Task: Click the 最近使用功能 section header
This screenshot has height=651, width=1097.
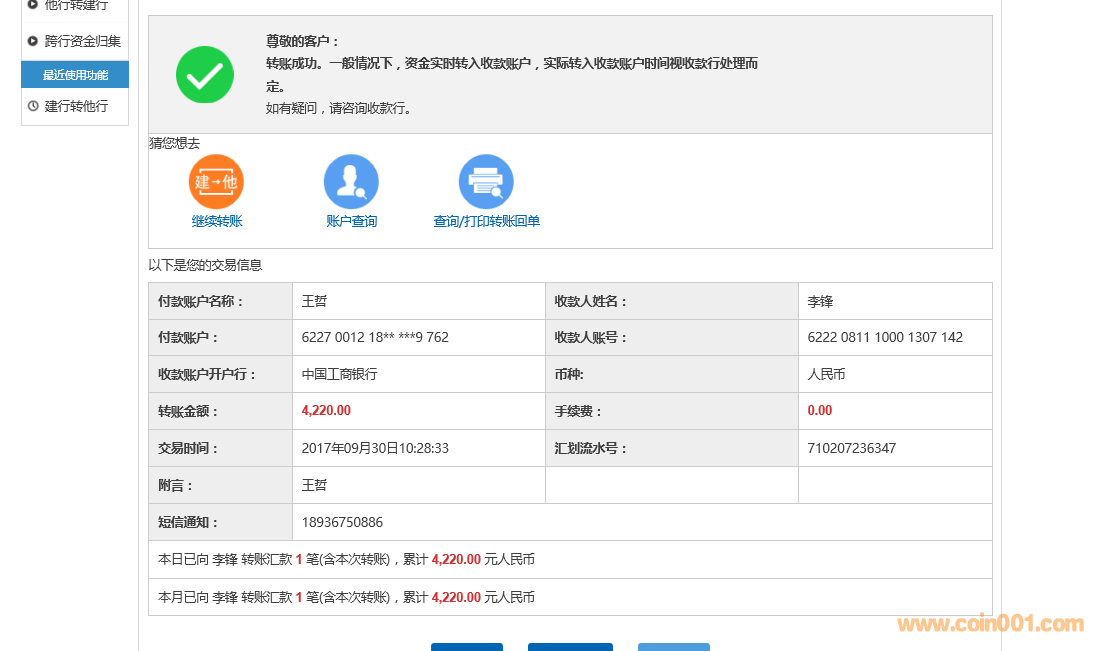Action: tap(75, 75)
